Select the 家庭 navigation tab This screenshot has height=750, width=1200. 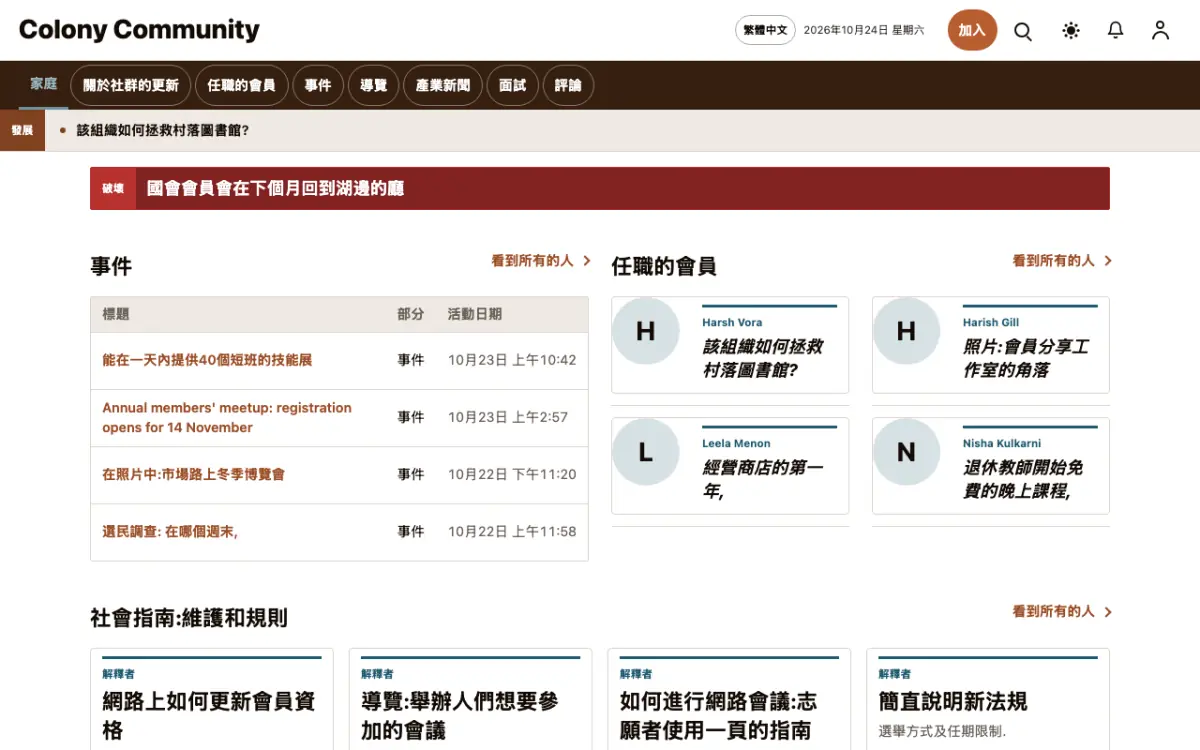44,84
